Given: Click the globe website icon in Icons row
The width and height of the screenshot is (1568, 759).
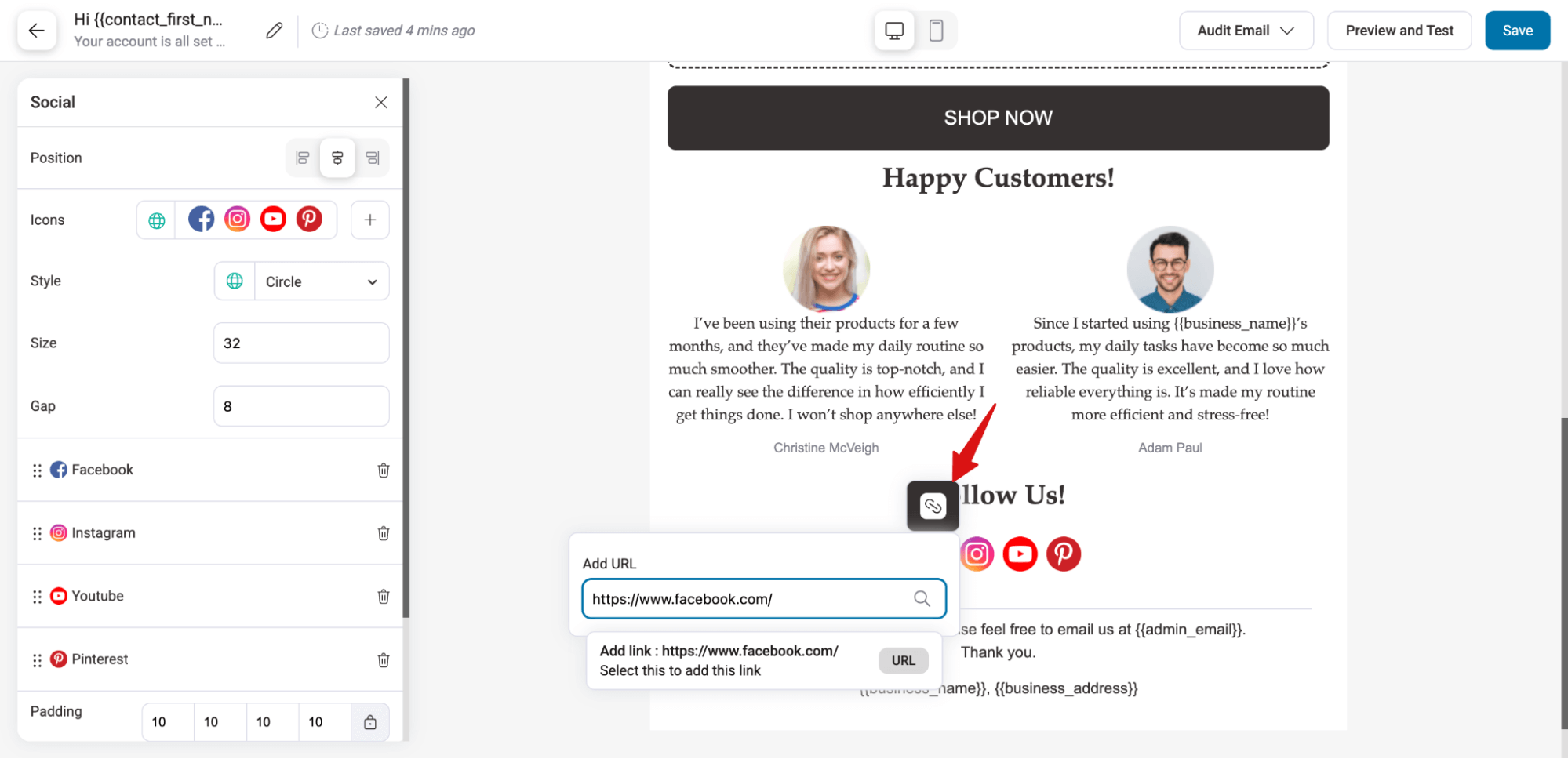Looking at the screenshot, I should pyautogui.click(x=155, y=220).
